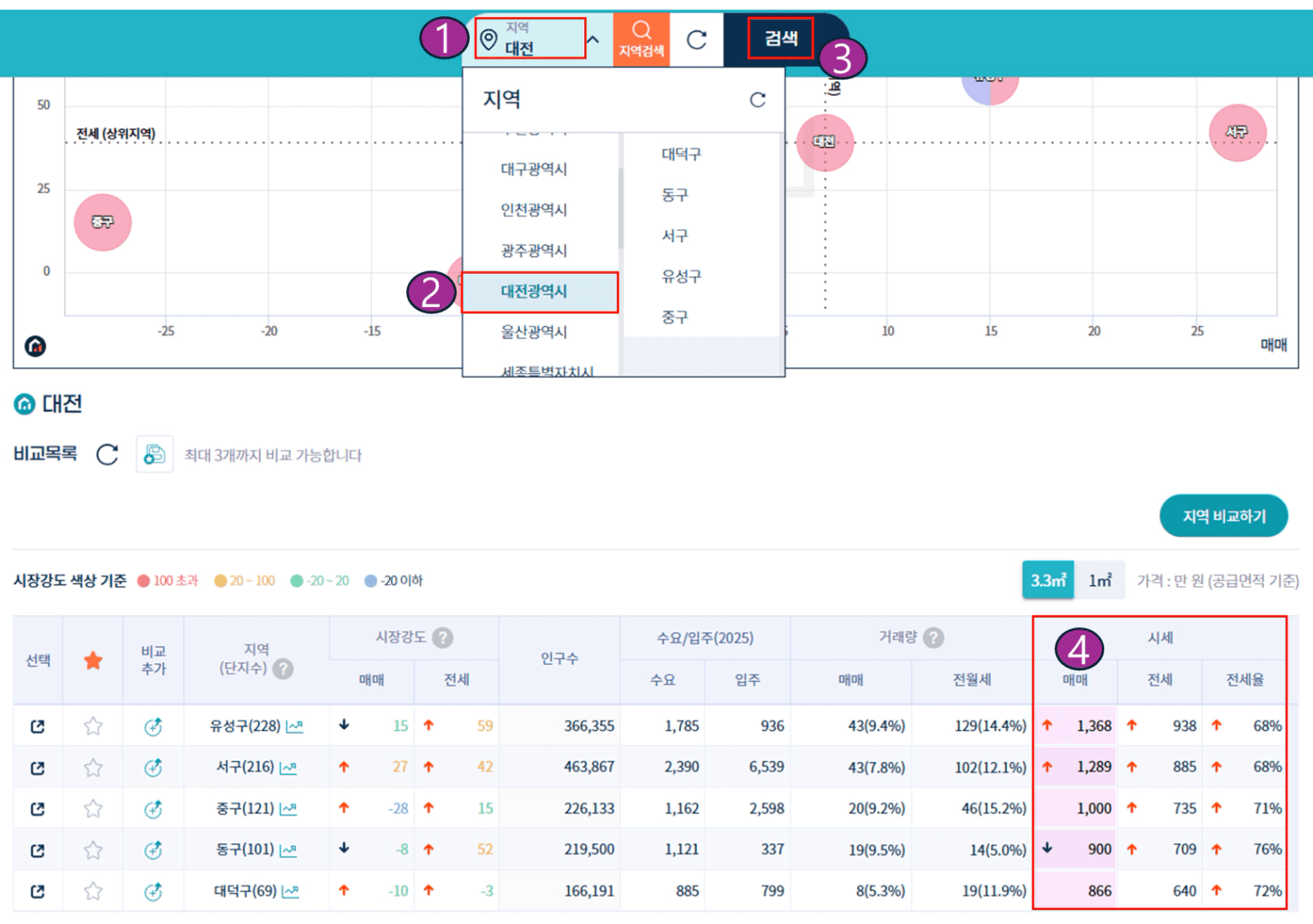Click the trend chart icon beside 유성구(228)
This screenshot has height=924, width=1313.
point(294,726)
